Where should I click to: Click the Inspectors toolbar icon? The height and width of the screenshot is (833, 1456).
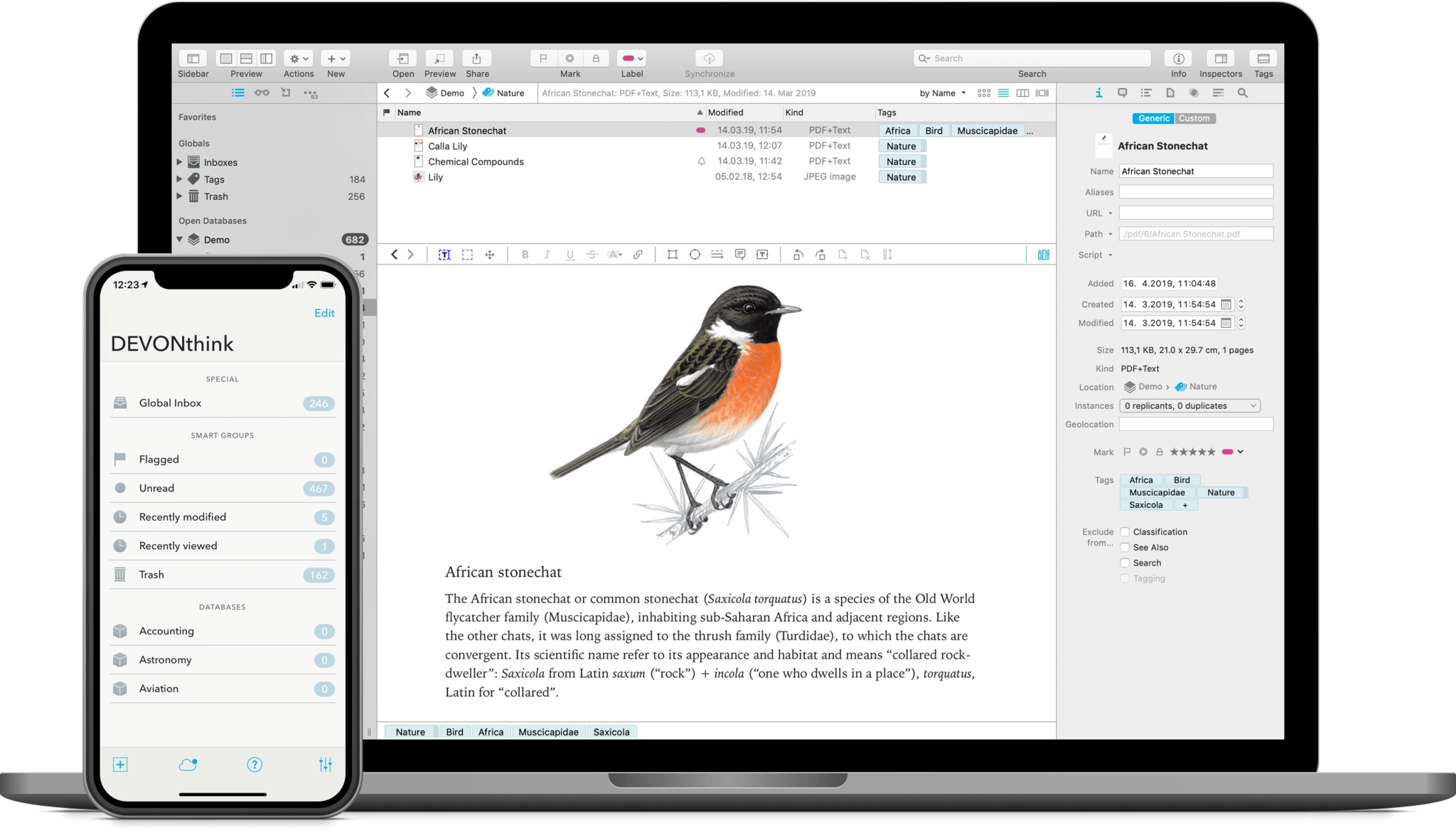[1221, 58]
